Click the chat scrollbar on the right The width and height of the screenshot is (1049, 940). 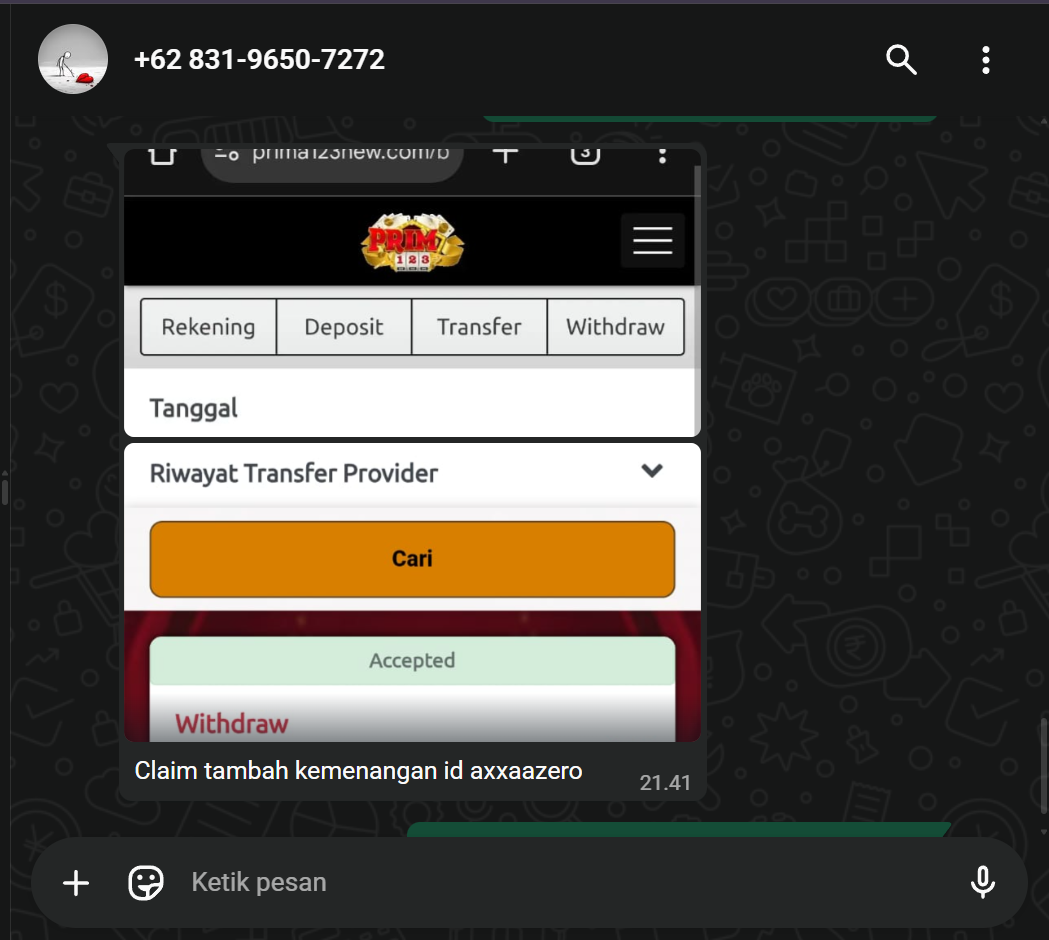coord(1044,766)
